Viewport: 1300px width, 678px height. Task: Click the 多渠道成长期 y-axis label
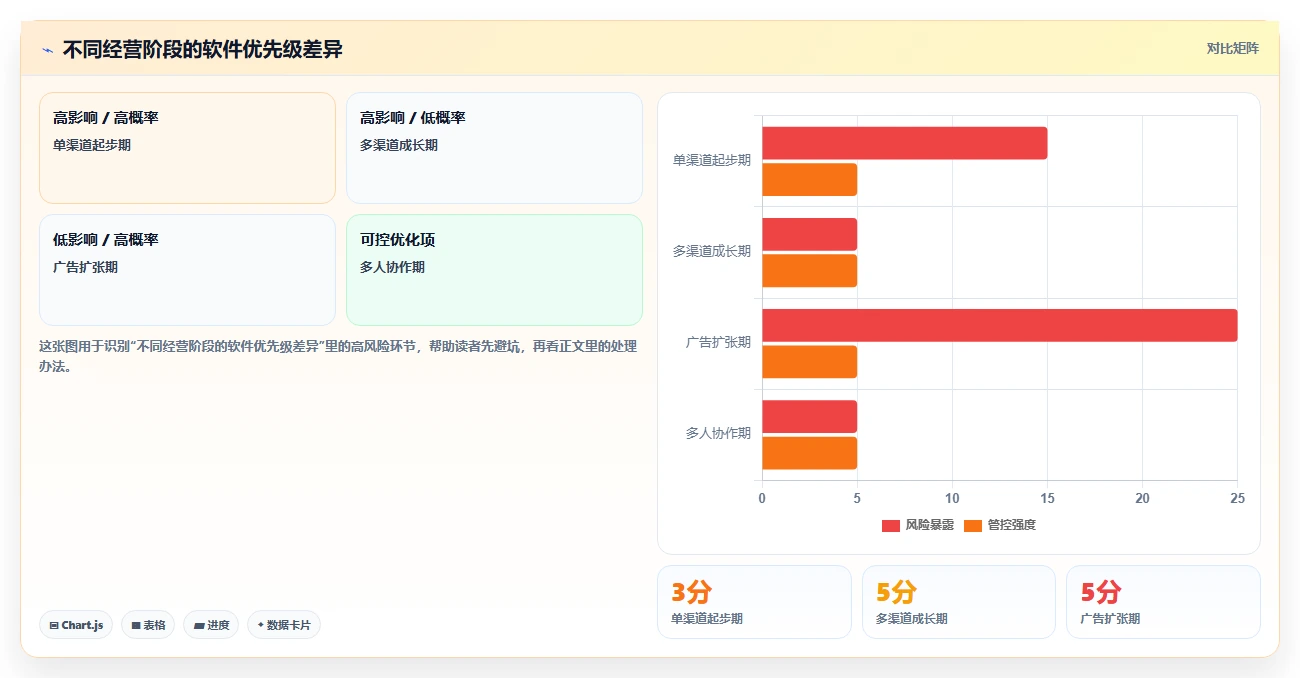[711, 251]
